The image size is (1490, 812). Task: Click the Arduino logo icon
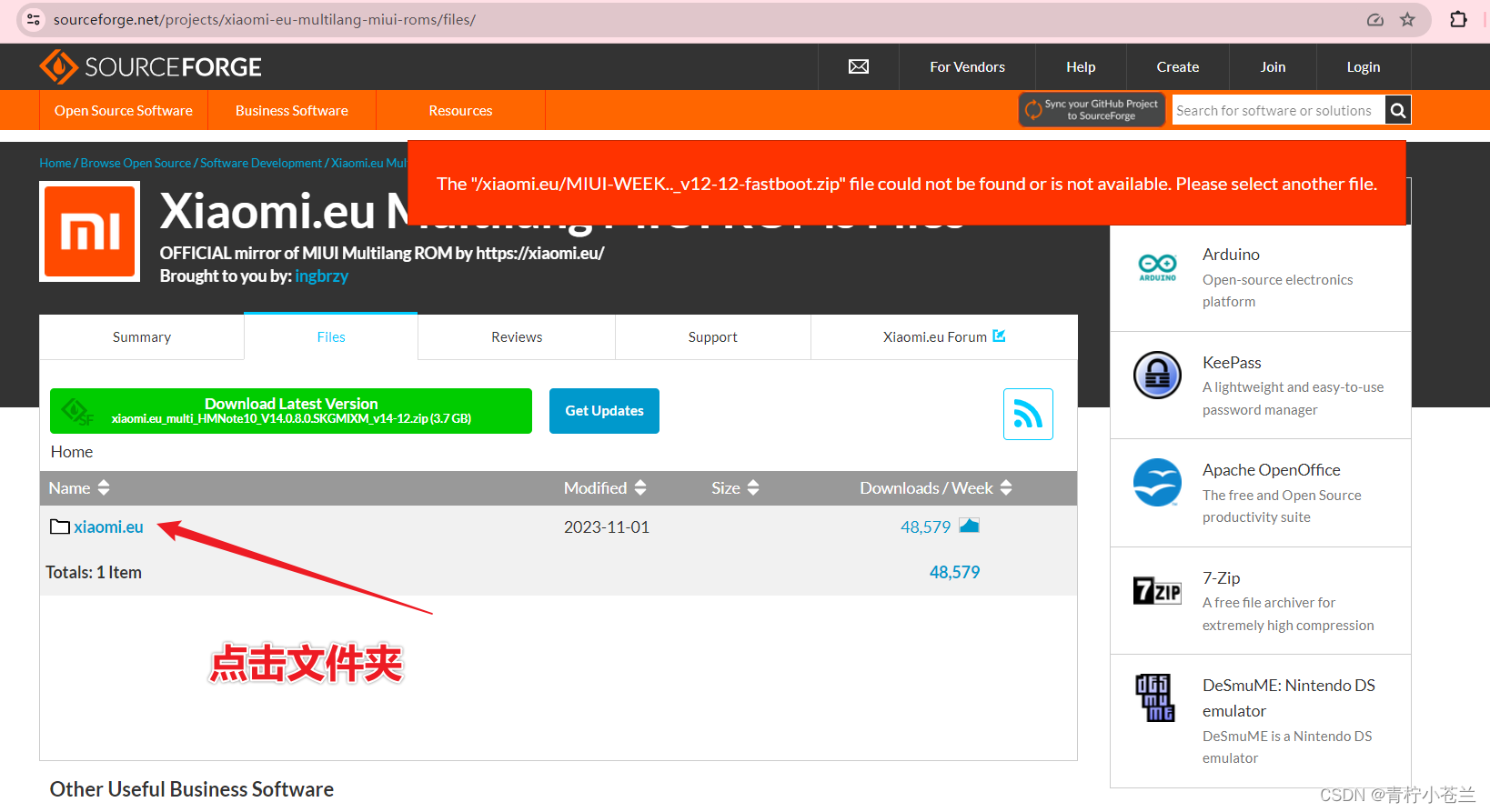click(x=1157, y=267)
